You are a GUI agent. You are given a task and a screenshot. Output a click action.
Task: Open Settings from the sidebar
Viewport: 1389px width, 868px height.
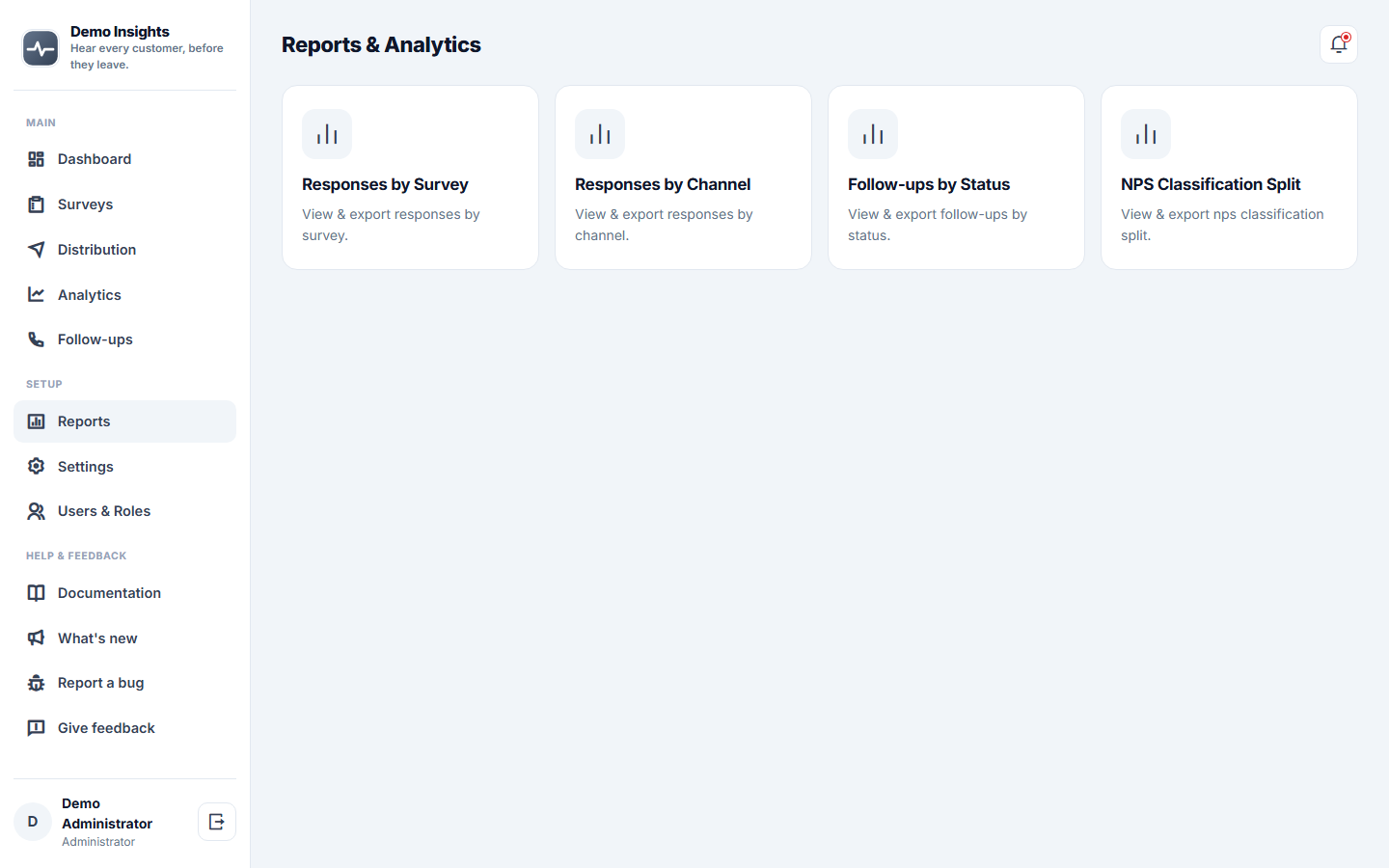click(124, 467)
